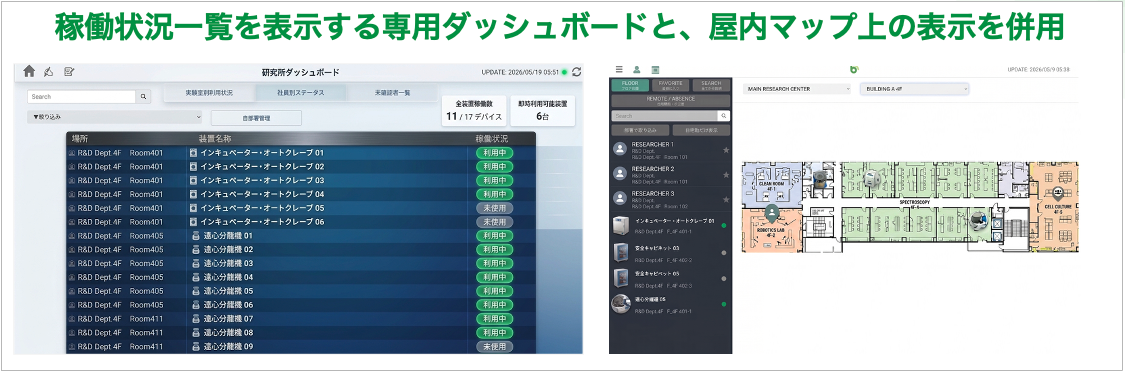Select row インキュベーター・オートクレーブ 06
1125x373 pixels.
coord(301,222)
